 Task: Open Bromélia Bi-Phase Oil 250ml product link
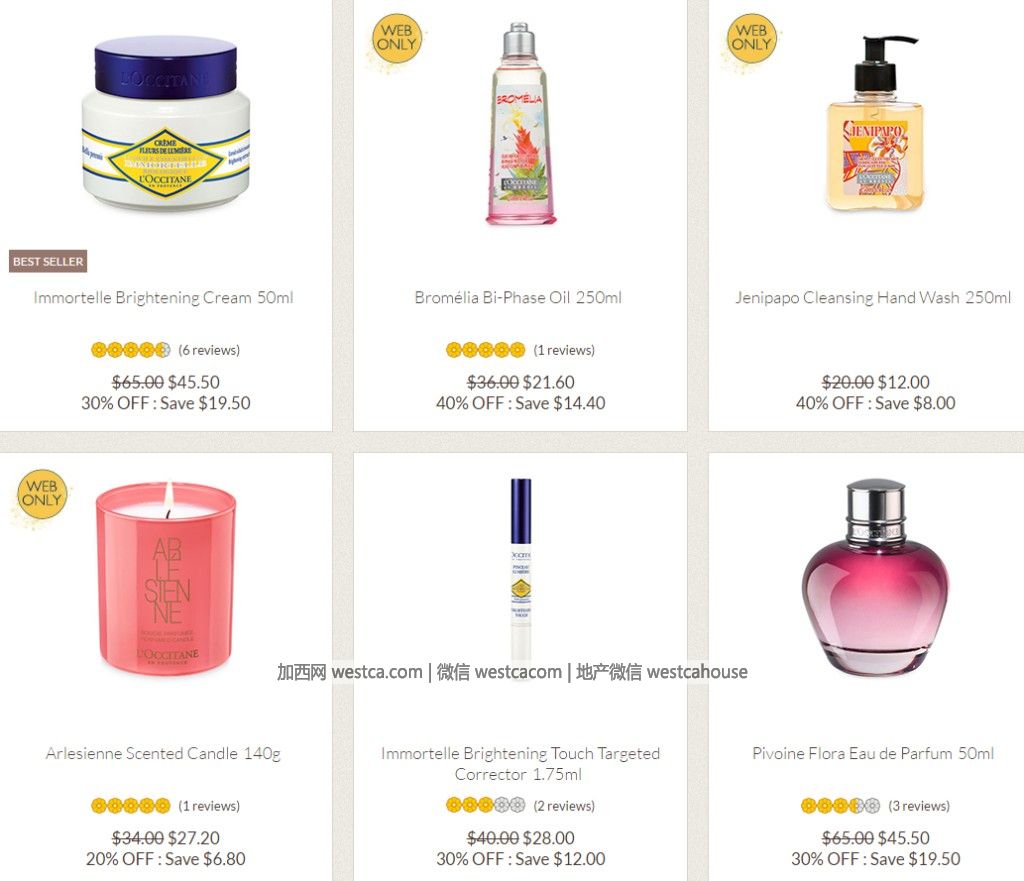coord(518,298)
